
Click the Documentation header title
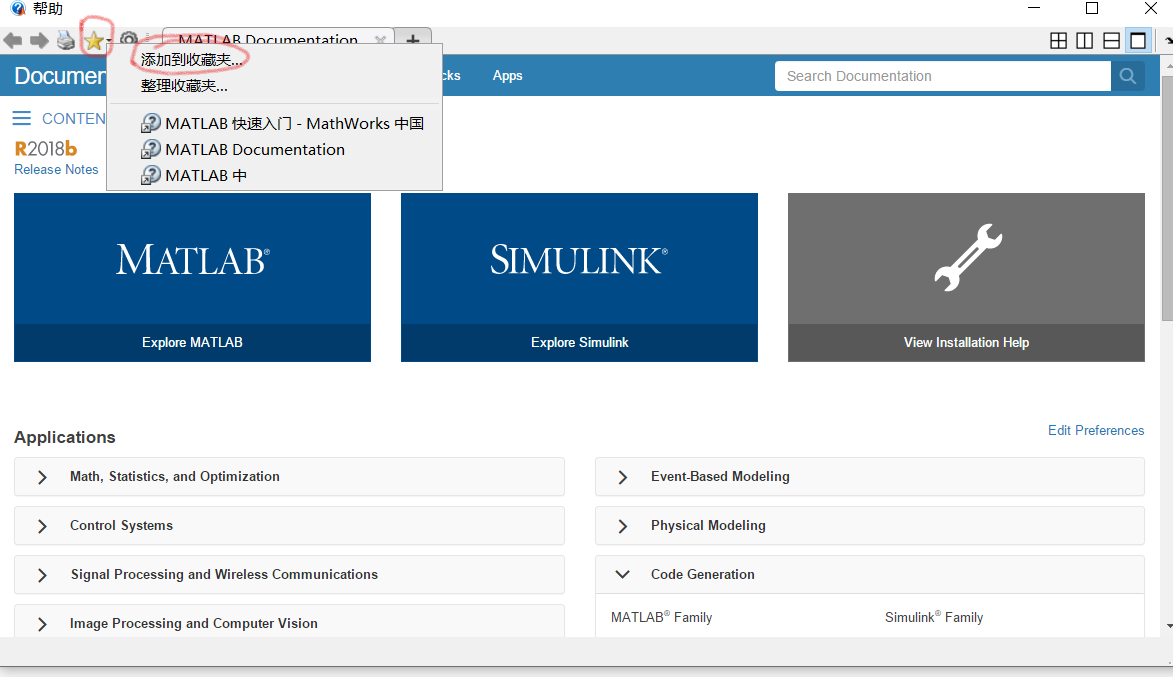pyautogui.click(x=60, y=76)
